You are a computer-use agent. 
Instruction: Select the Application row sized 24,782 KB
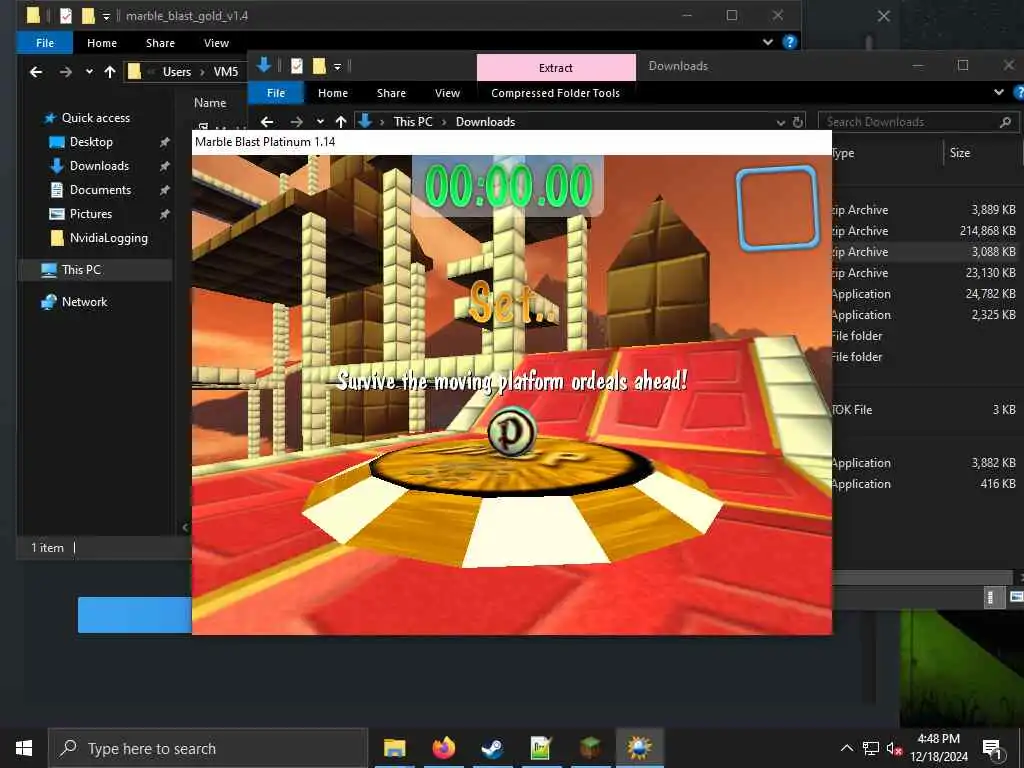click(925, 294)
